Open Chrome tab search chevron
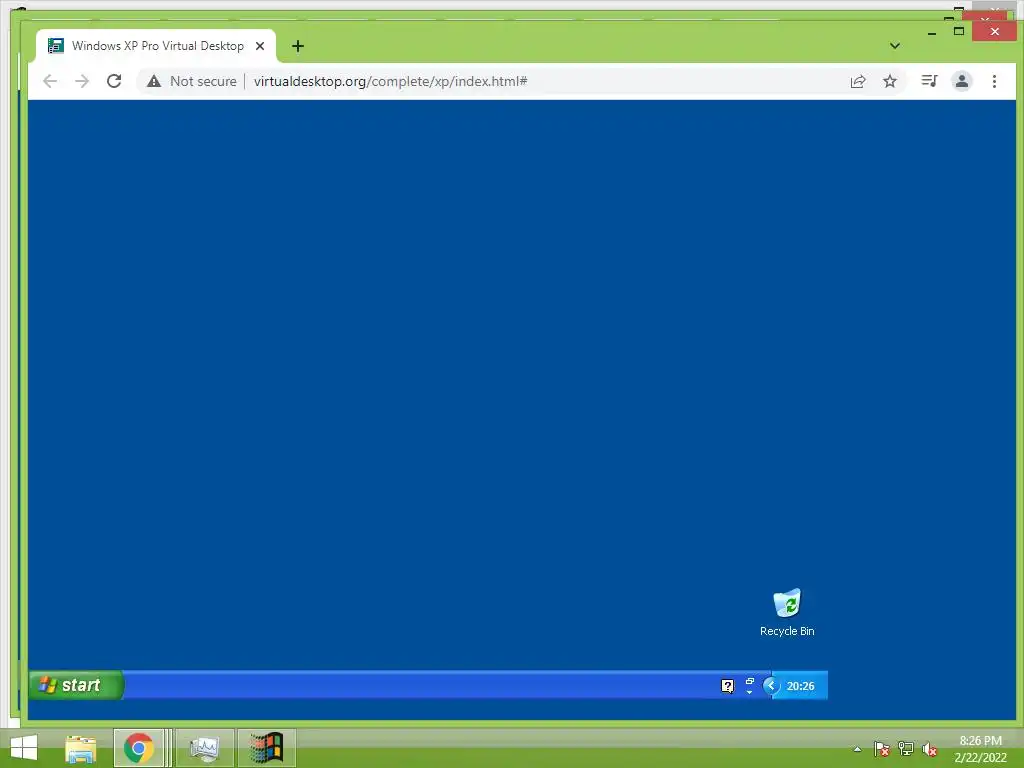The width and height of the screenshot is (1024, 768). point(895,46)
